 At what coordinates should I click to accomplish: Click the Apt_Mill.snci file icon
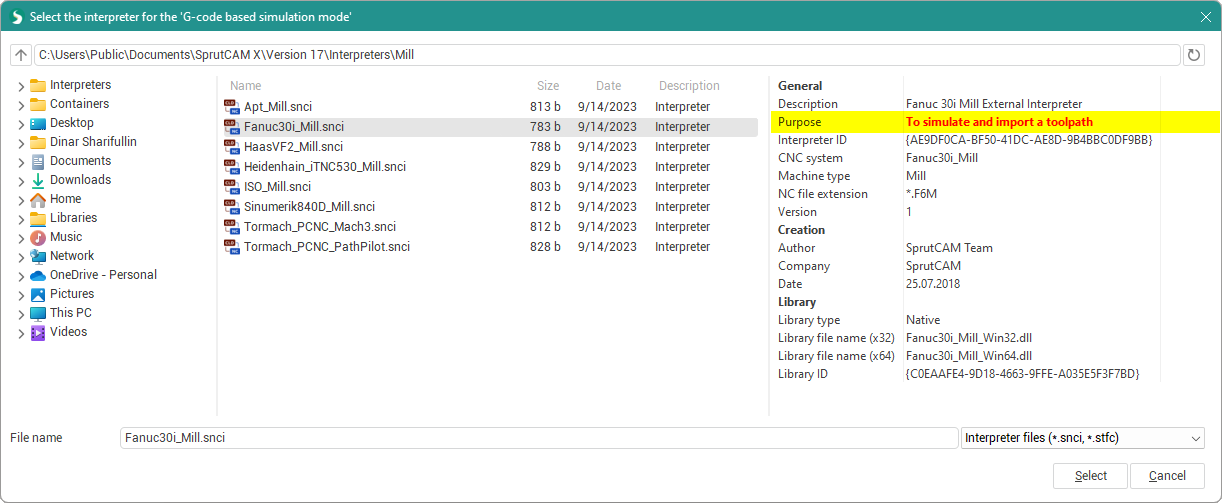(232, 107)
